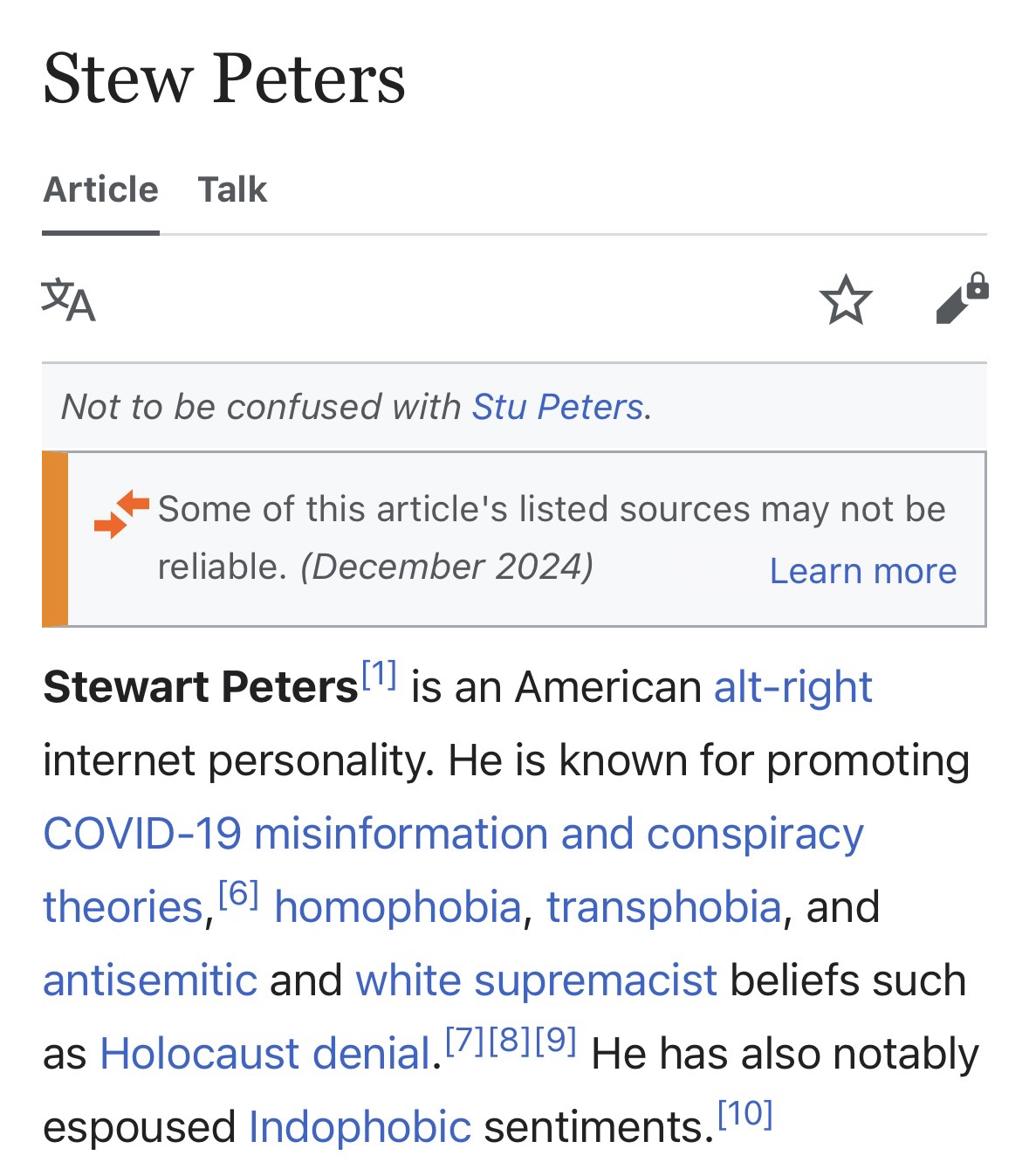The image size is (1029, 1176).
Task: Follow the transphobia link
Action: click(x=663, y=907)
